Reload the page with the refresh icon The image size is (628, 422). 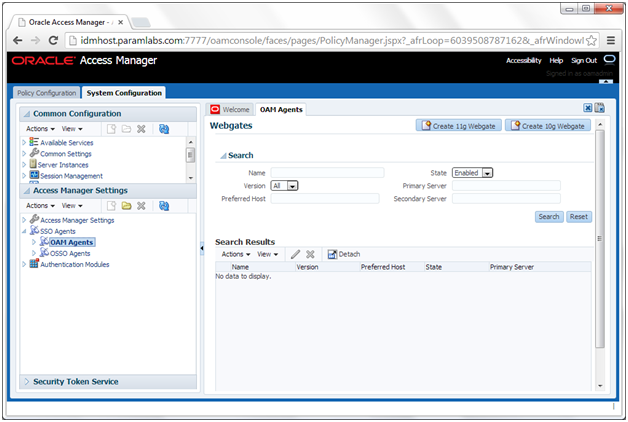tap(53, 40)
